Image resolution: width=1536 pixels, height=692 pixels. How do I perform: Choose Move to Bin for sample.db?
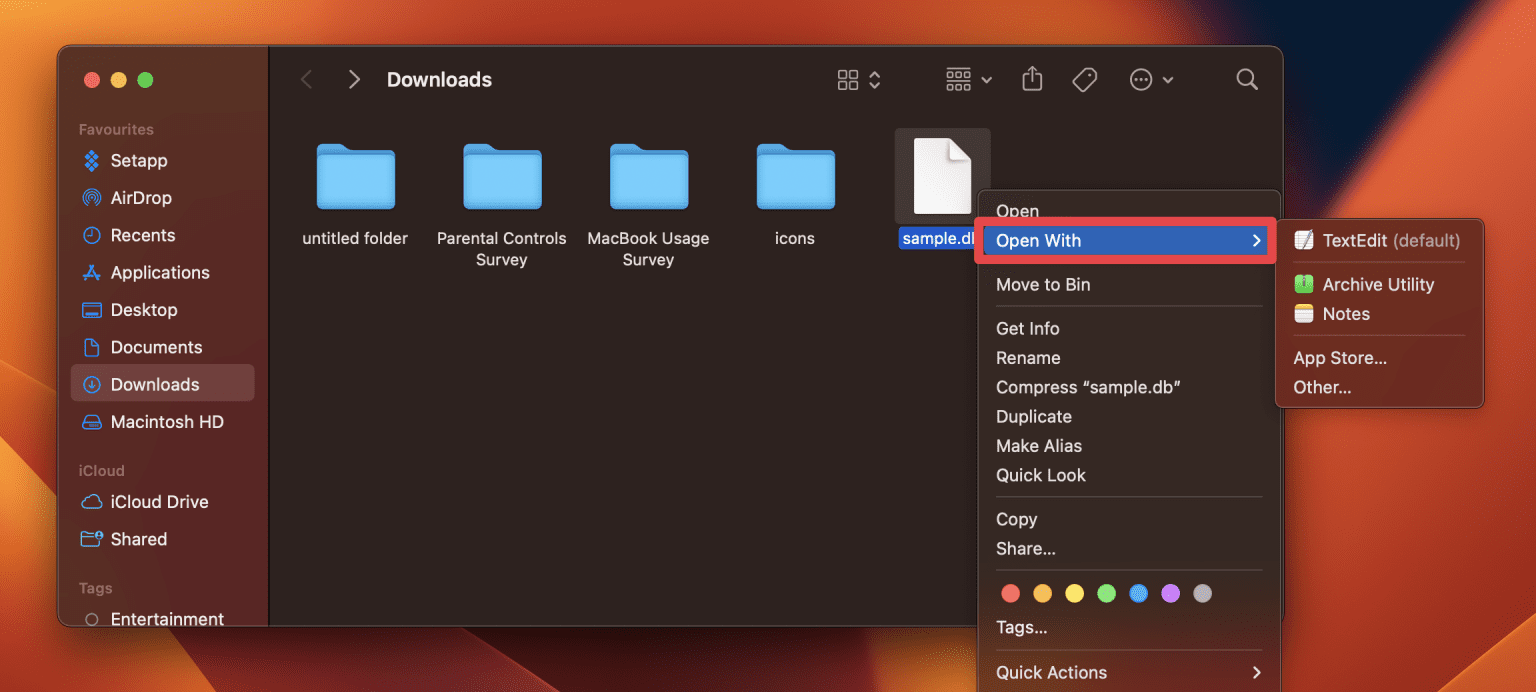[1043, 285]
